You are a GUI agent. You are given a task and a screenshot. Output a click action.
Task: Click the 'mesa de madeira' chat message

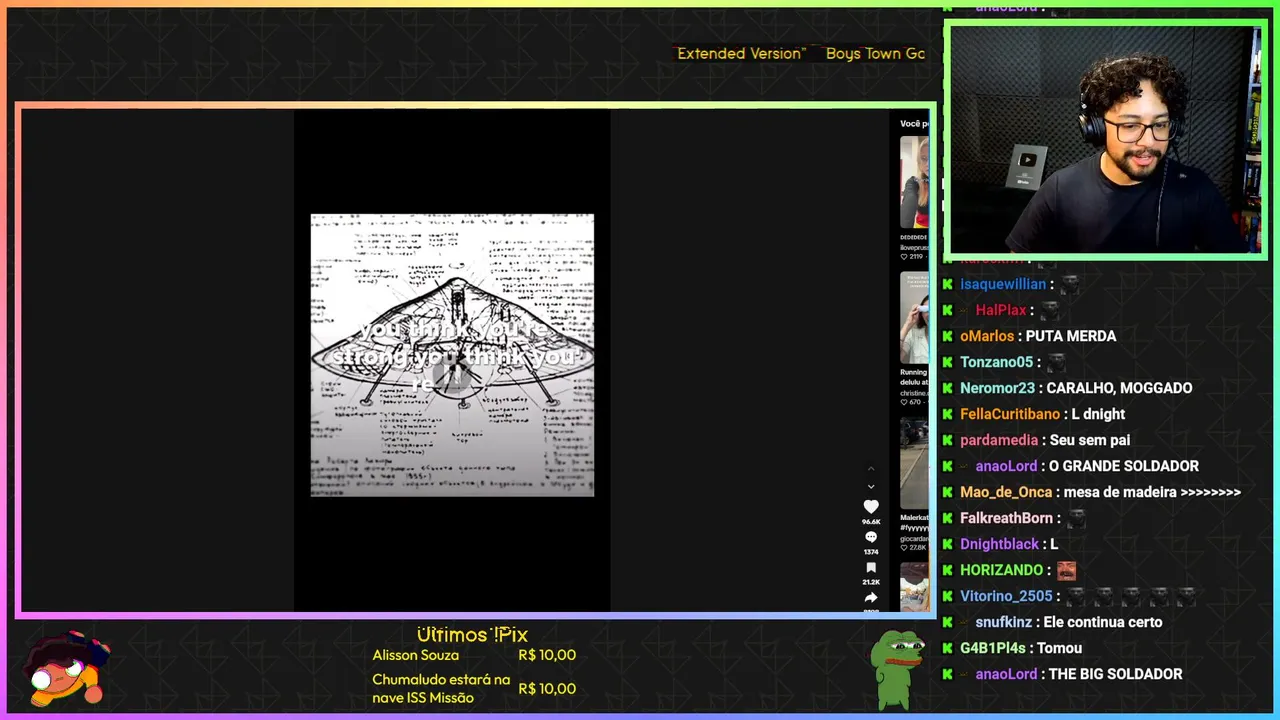1152,492
